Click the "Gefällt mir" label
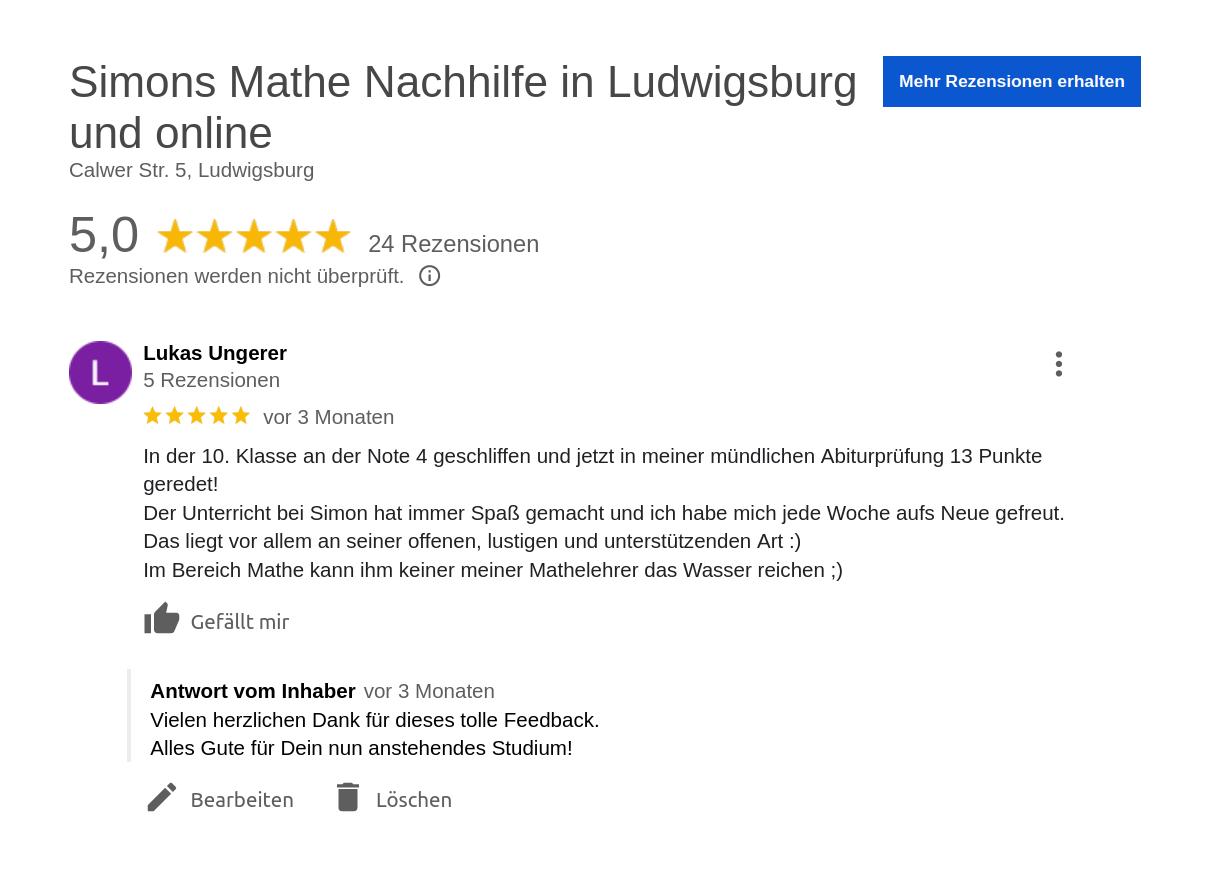This screenshot has width=1216, height=873. coord(239,622)
